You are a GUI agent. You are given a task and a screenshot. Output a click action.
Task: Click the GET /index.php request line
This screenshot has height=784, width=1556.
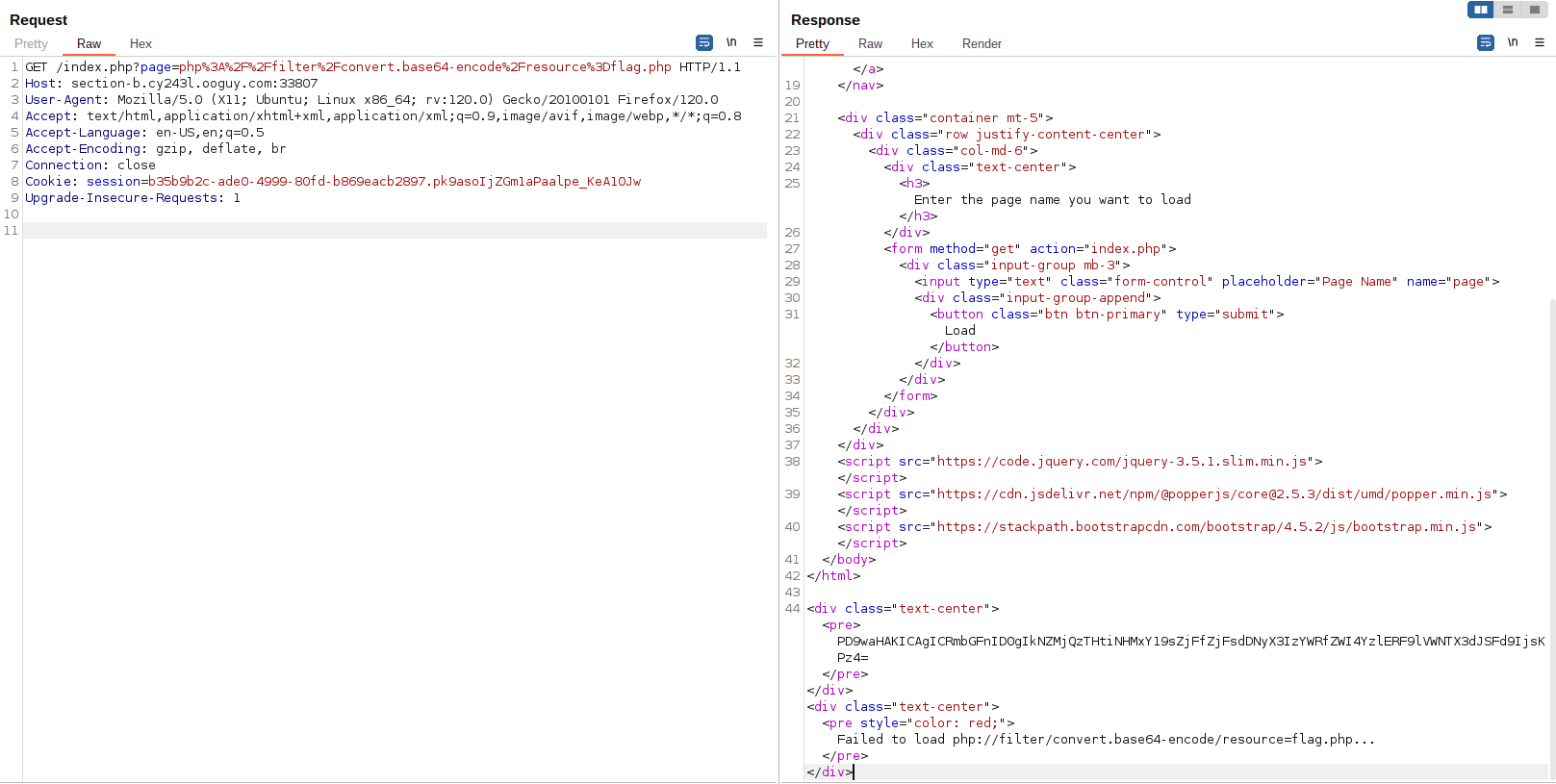point(383,67)
